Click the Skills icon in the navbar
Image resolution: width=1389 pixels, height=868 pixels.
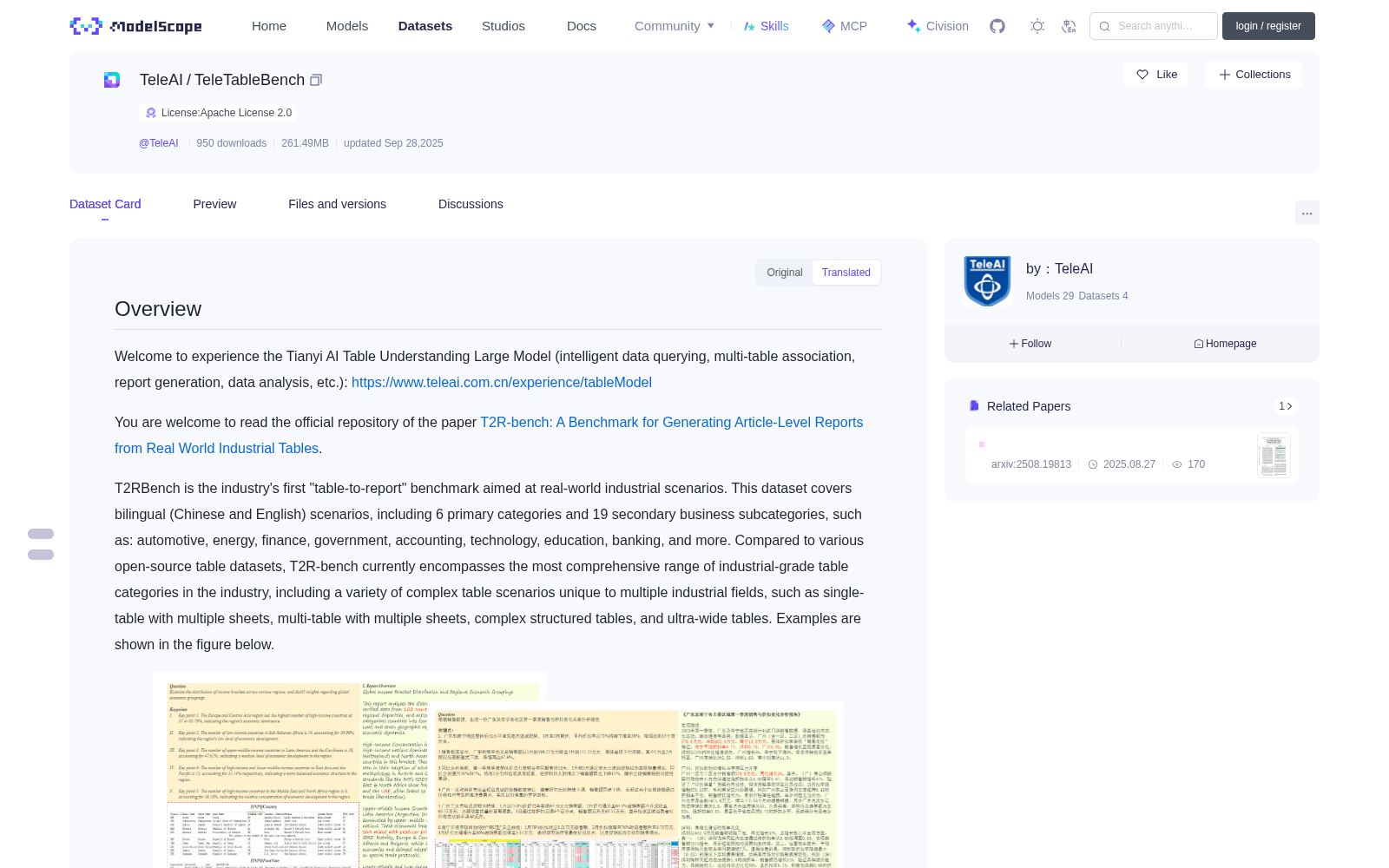click(x=749, y=26)
